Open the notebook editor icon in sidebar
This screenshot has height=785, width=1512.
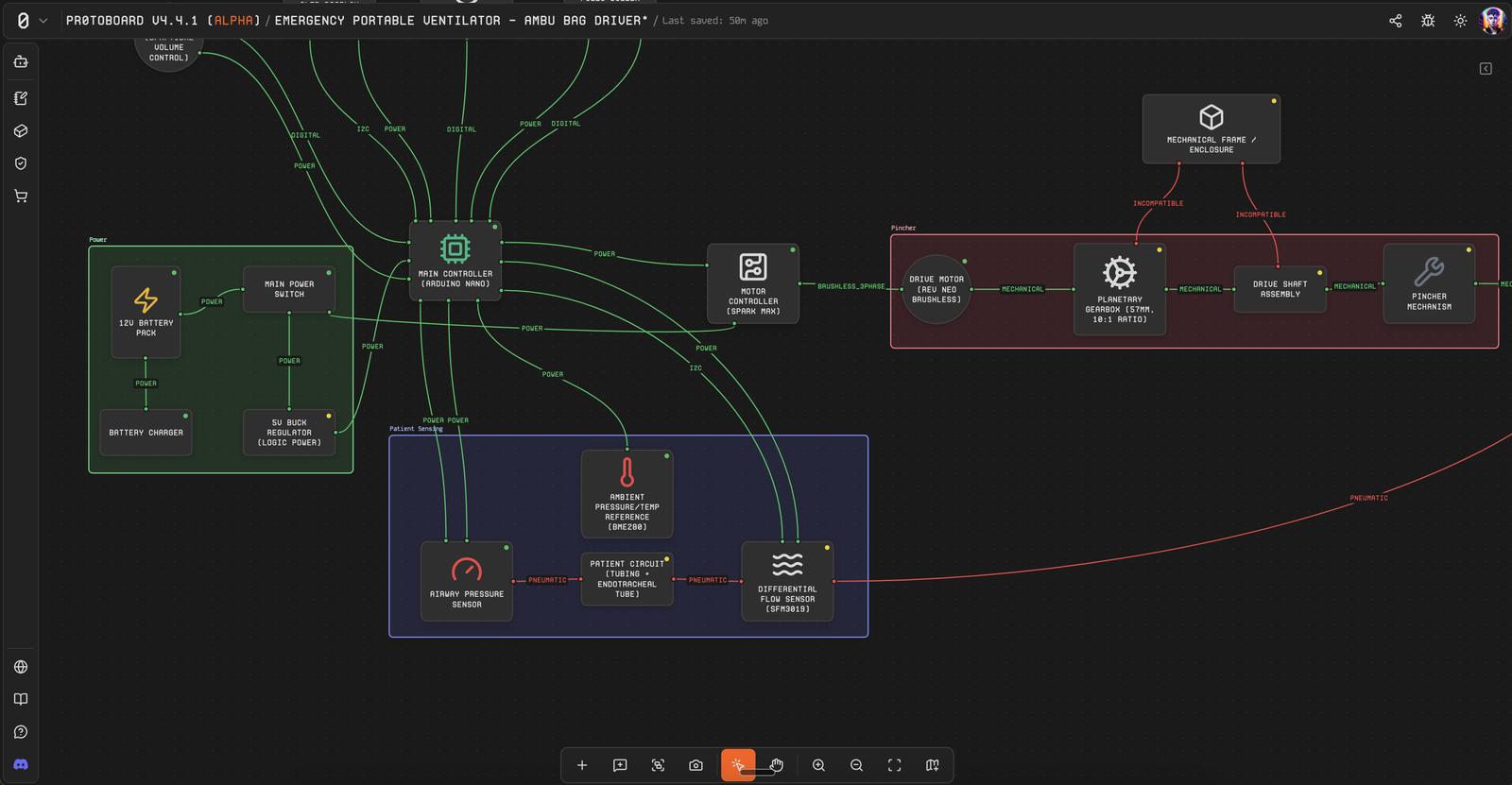click(21, 98)
